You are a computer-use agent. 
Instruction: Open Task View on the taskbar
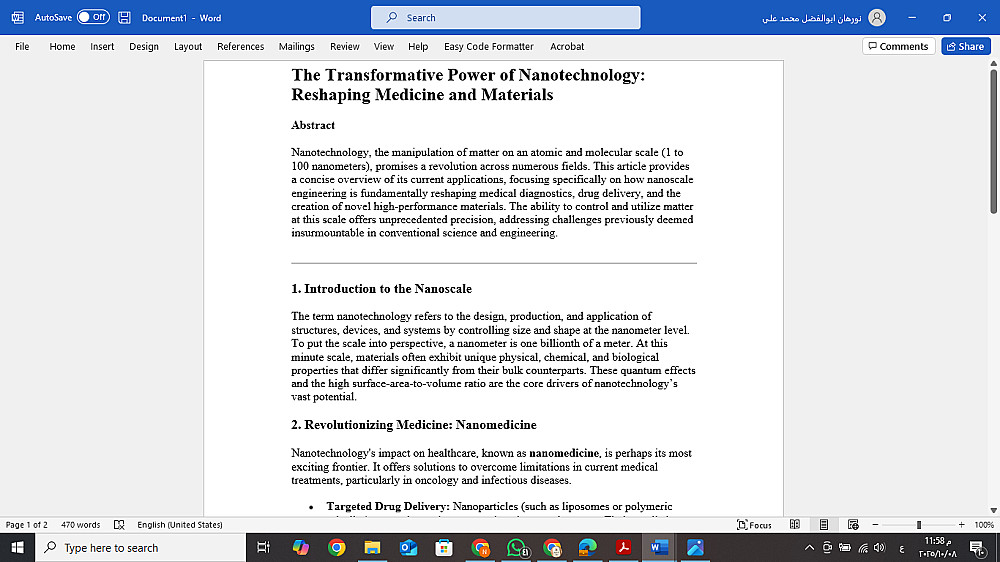coord(263,547)
